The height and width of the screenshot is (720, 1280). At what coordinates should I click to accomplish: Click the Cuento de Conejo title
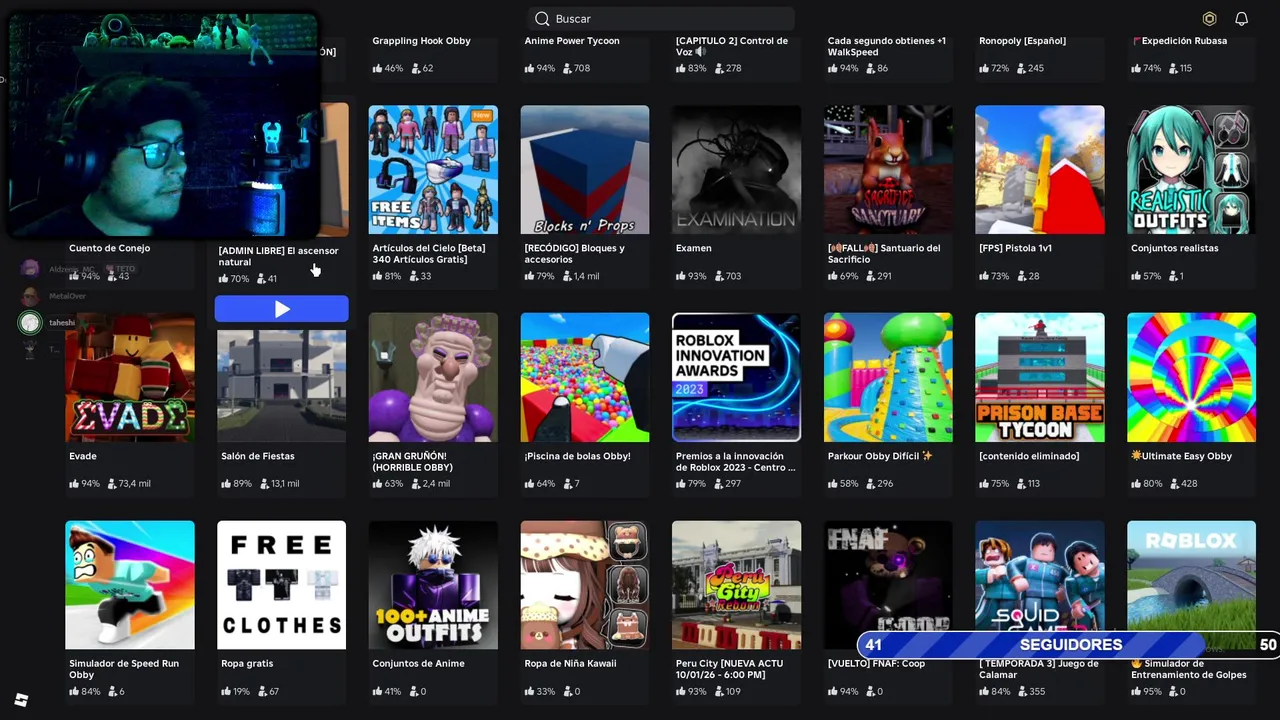[109, 248]
